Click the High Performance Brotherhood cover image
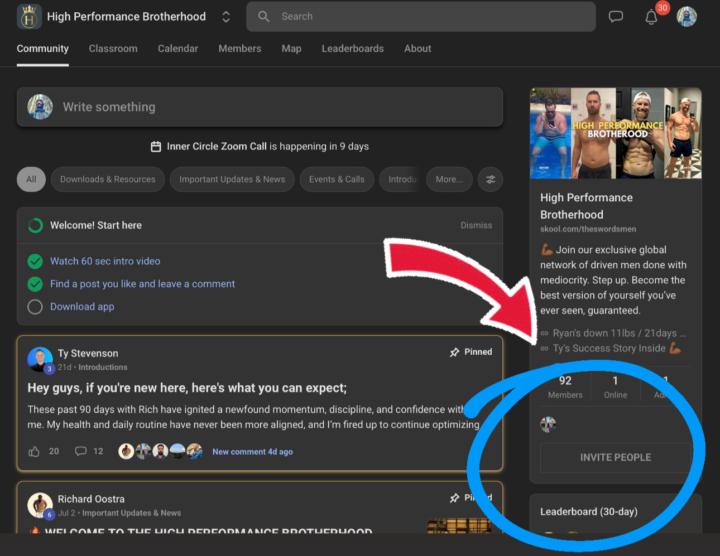The height and width of the screenshot is (556, 720). coord(615,133)
